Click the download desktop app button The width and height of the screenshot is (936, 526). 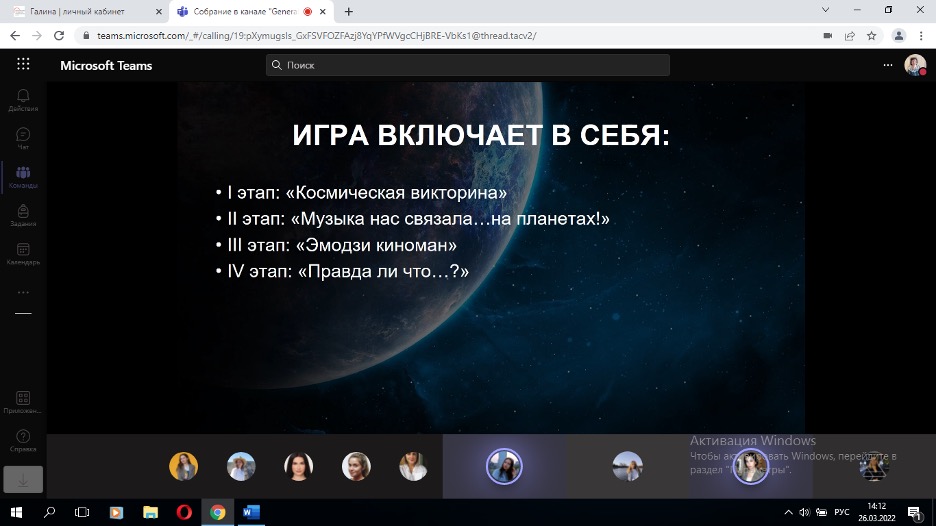tap(23, 479)
